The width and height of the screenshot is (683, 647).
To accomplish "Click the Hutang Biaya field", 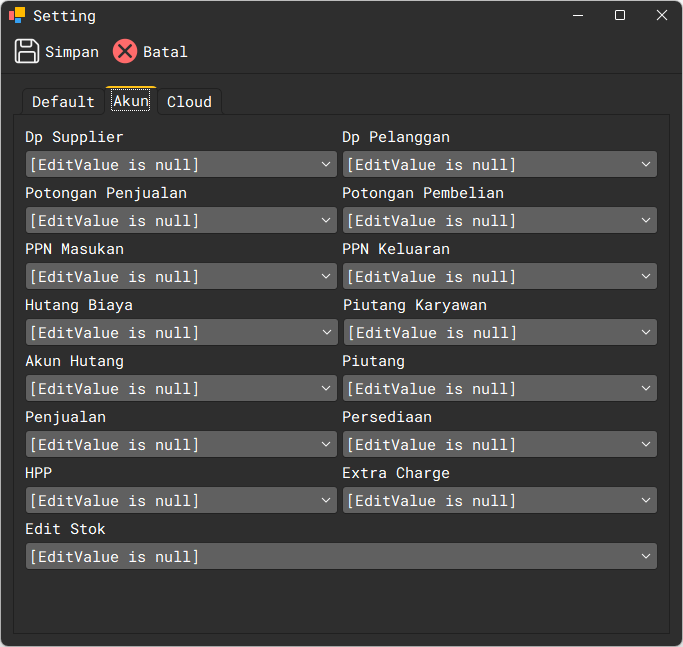I will [x=170, y=333].
